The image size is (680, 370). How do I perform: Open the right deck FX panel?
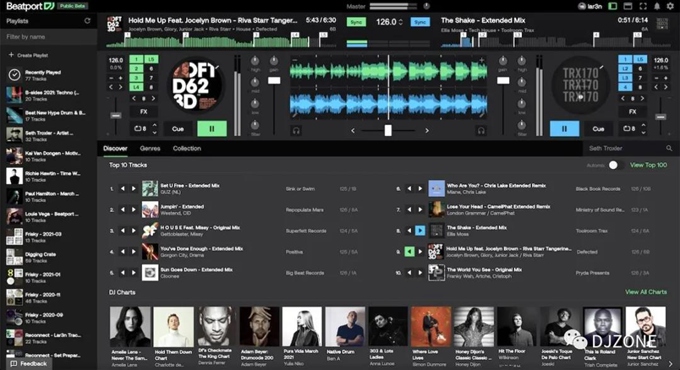(x=632, y=111)
